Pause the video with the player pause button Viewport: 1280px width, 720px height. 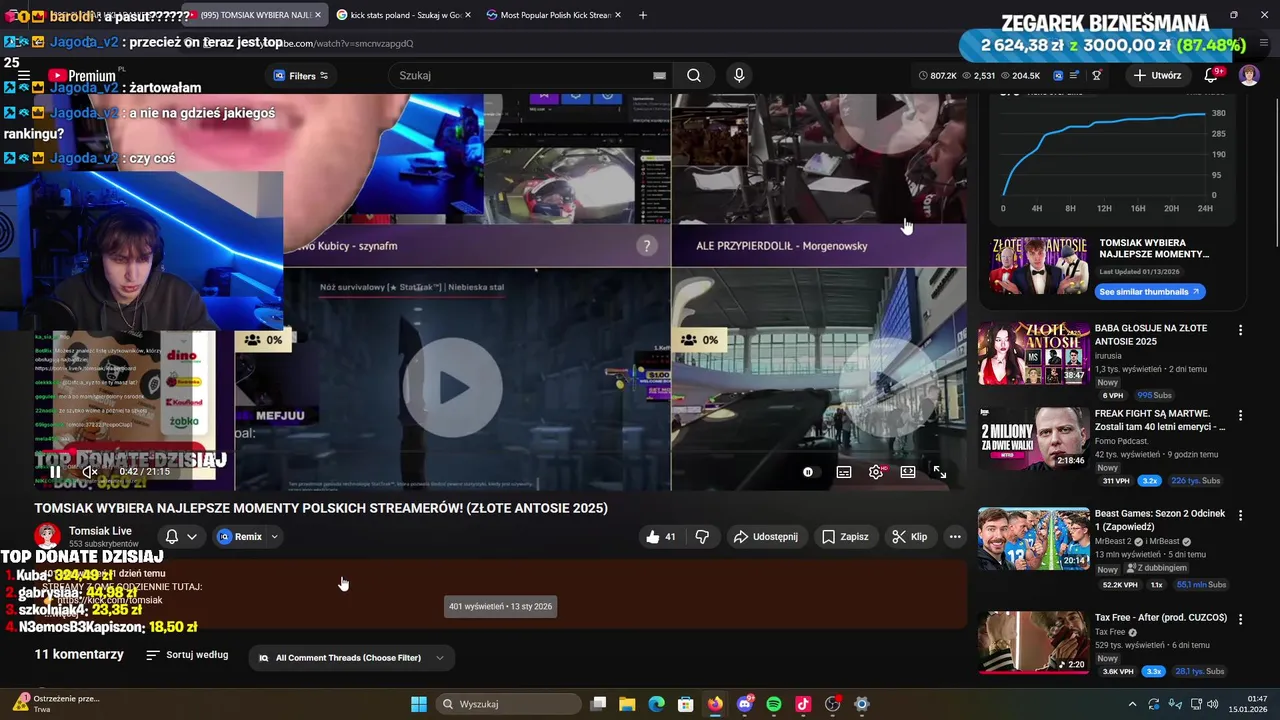tap(55, 472)
